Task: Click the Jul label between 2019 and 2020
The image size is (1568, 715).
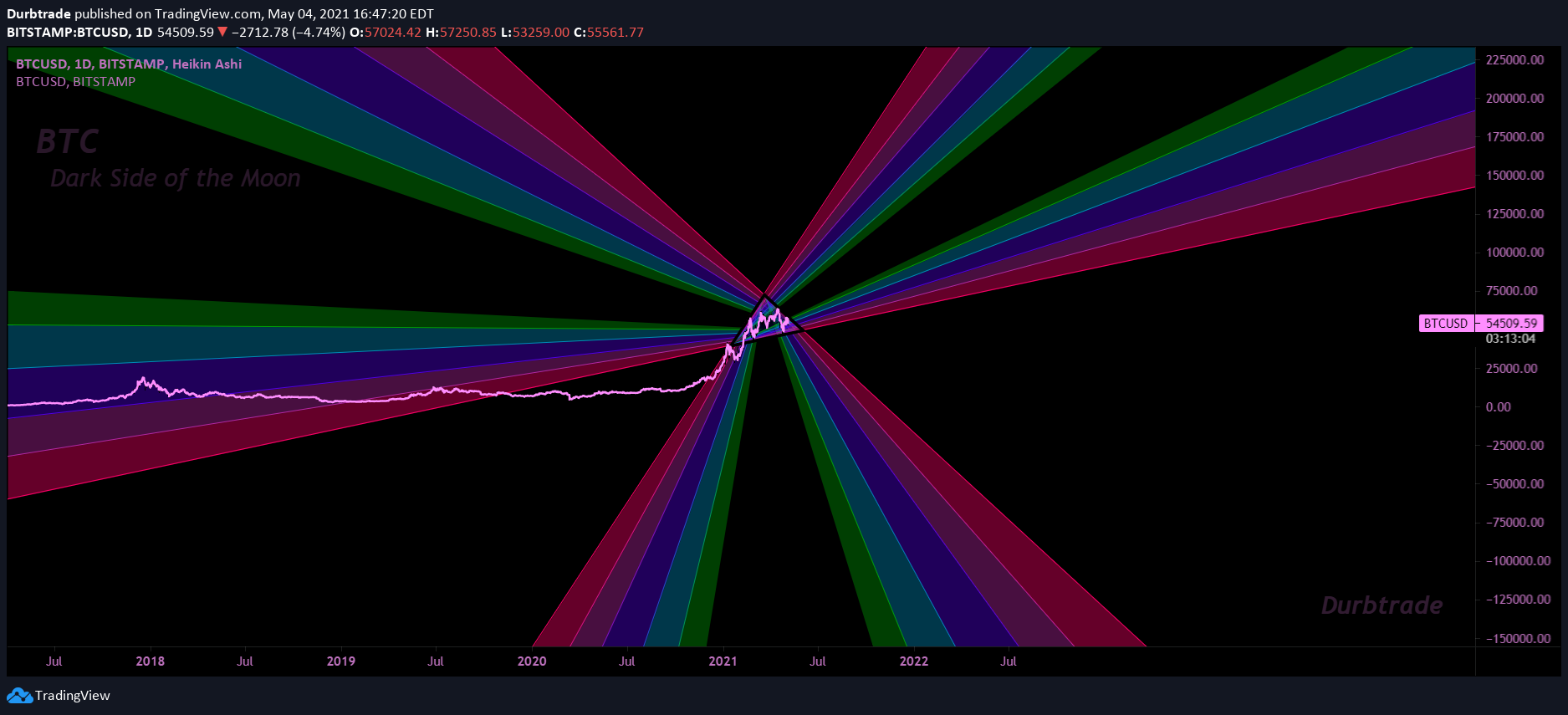Action: pos(436,661)
